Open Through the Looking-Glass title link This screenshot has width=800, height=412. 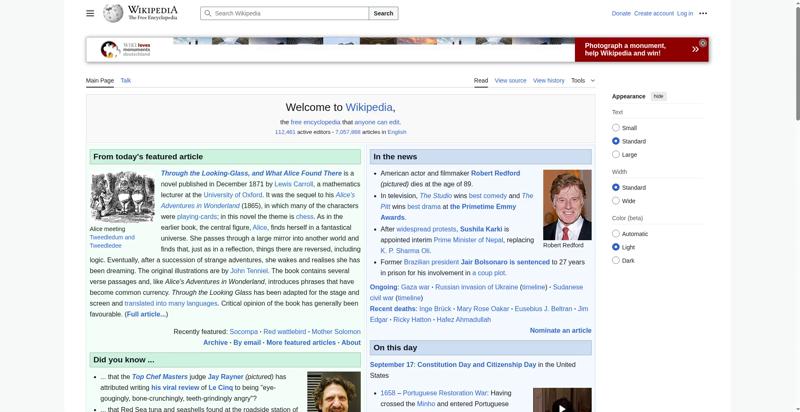tap(251, 173)
